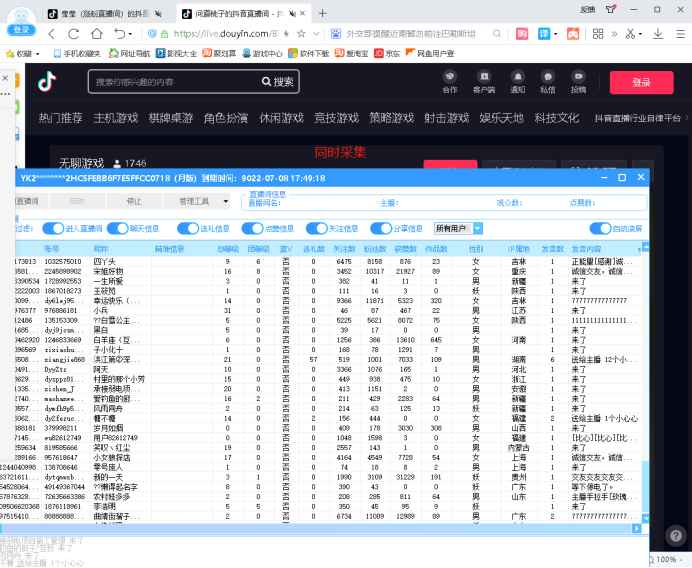Open browser downloads arrow icon
Viewport: 692px width, 568px height.
click(658, 34)
